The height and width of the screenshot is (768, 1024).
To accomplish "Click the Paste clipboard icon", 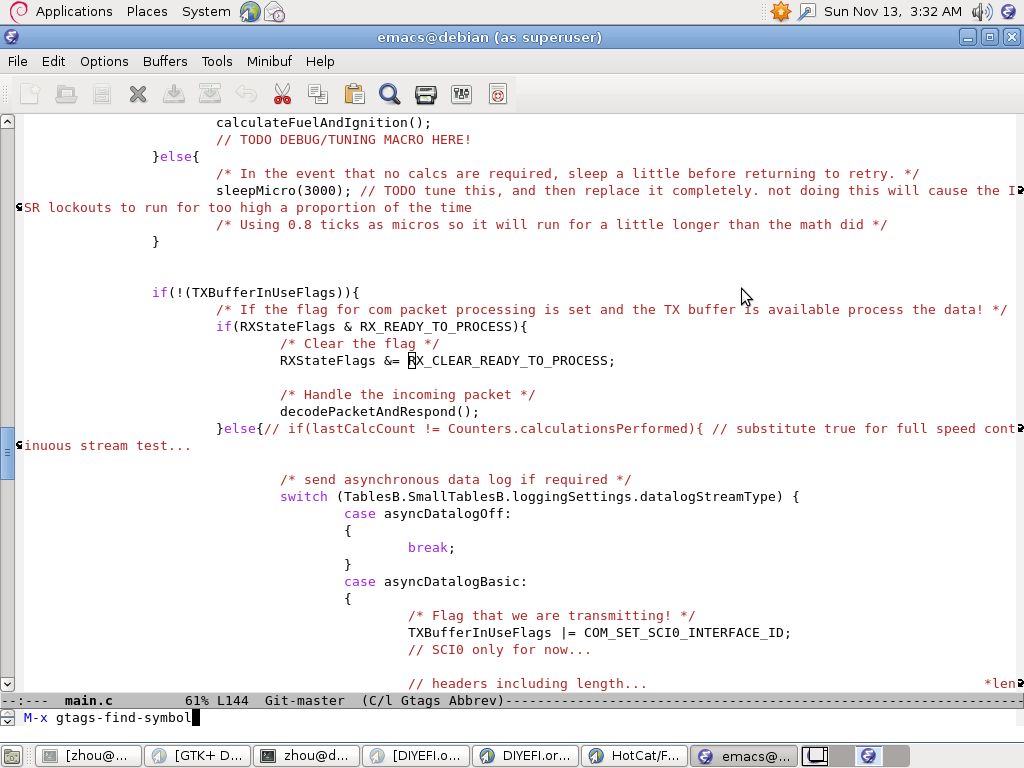I will point(354,94).
